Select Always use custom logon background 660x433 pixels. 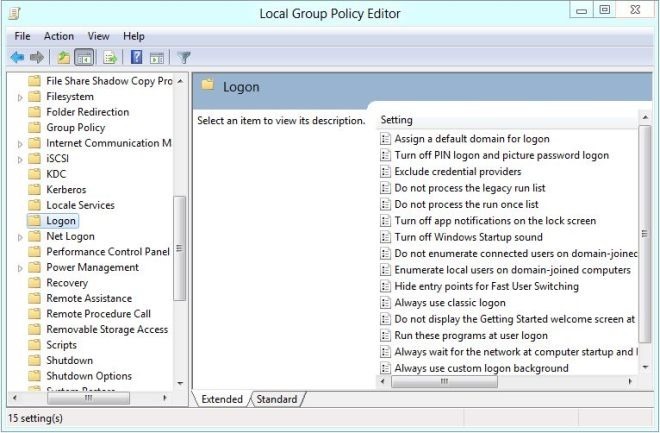pos(481,368)
